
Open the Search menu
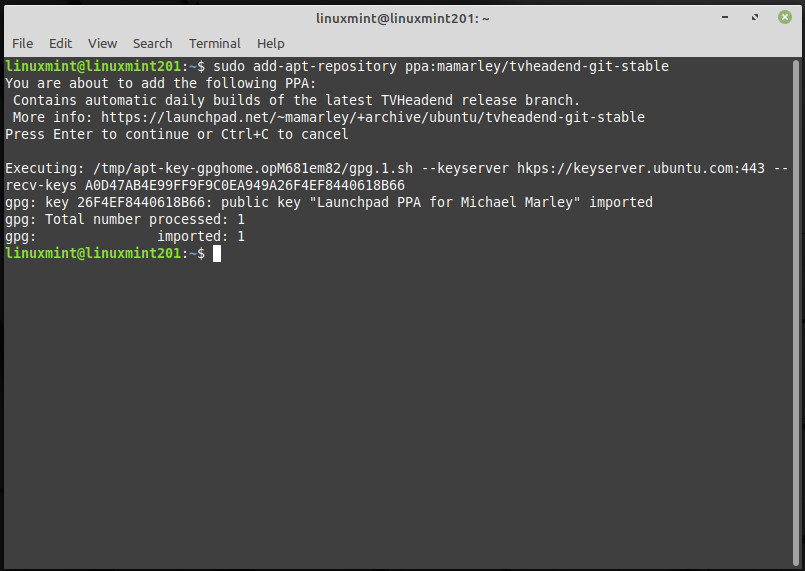pos(152,43)
